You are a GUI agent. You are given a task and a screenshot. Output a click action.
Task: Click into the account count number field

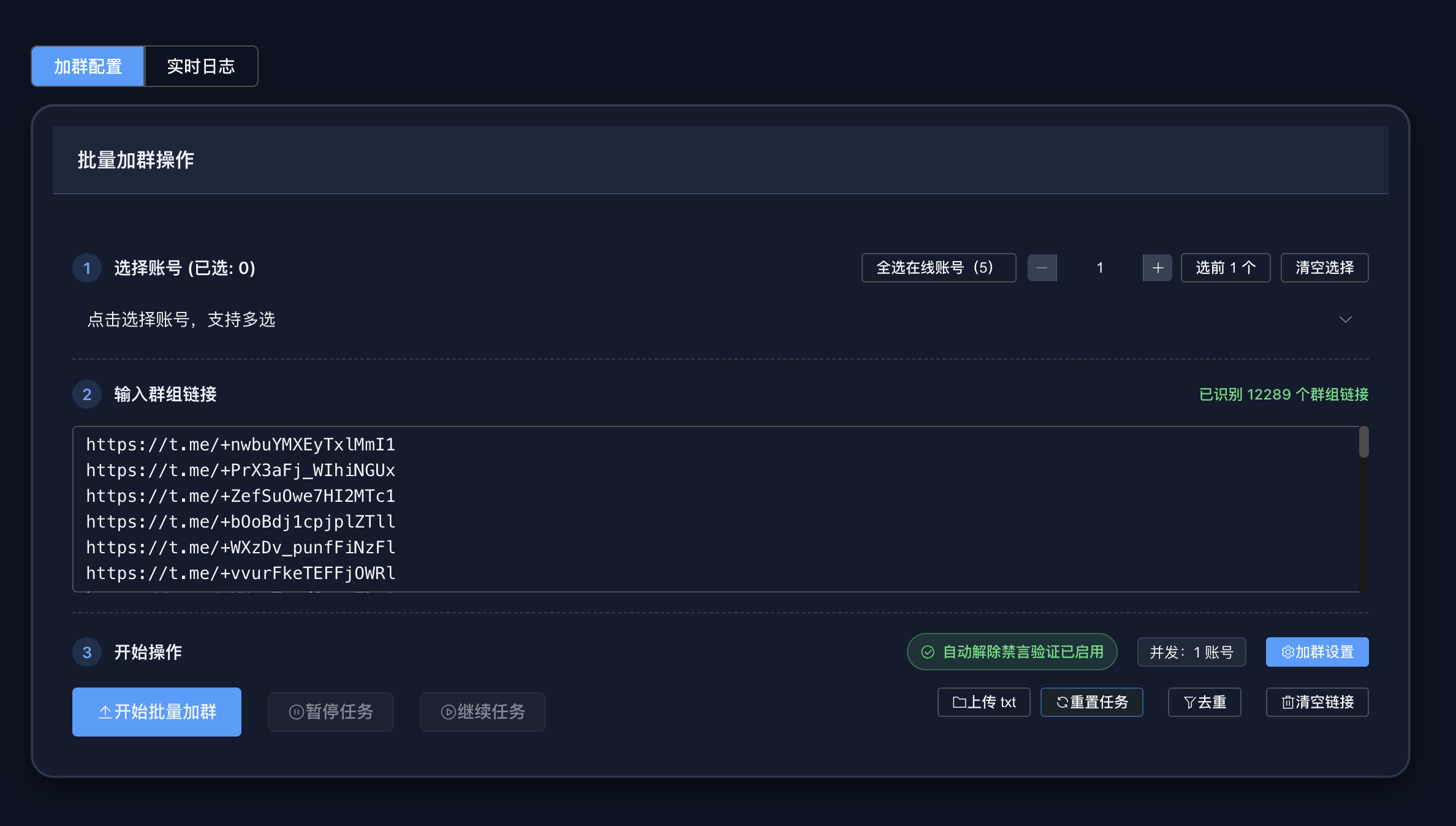pos(1100,268)
